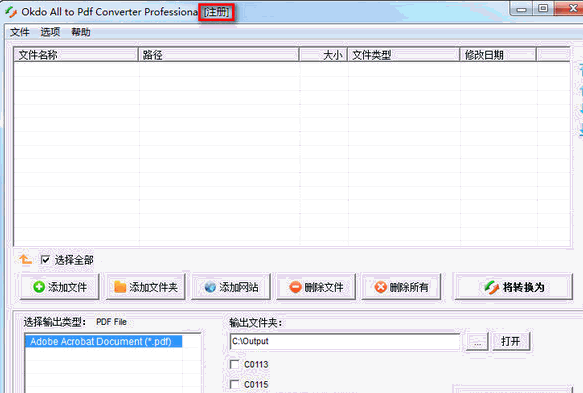Open the 帮助 menu
Image resolution: width=583 pixels, height=393 pixels.
point(81,32)
